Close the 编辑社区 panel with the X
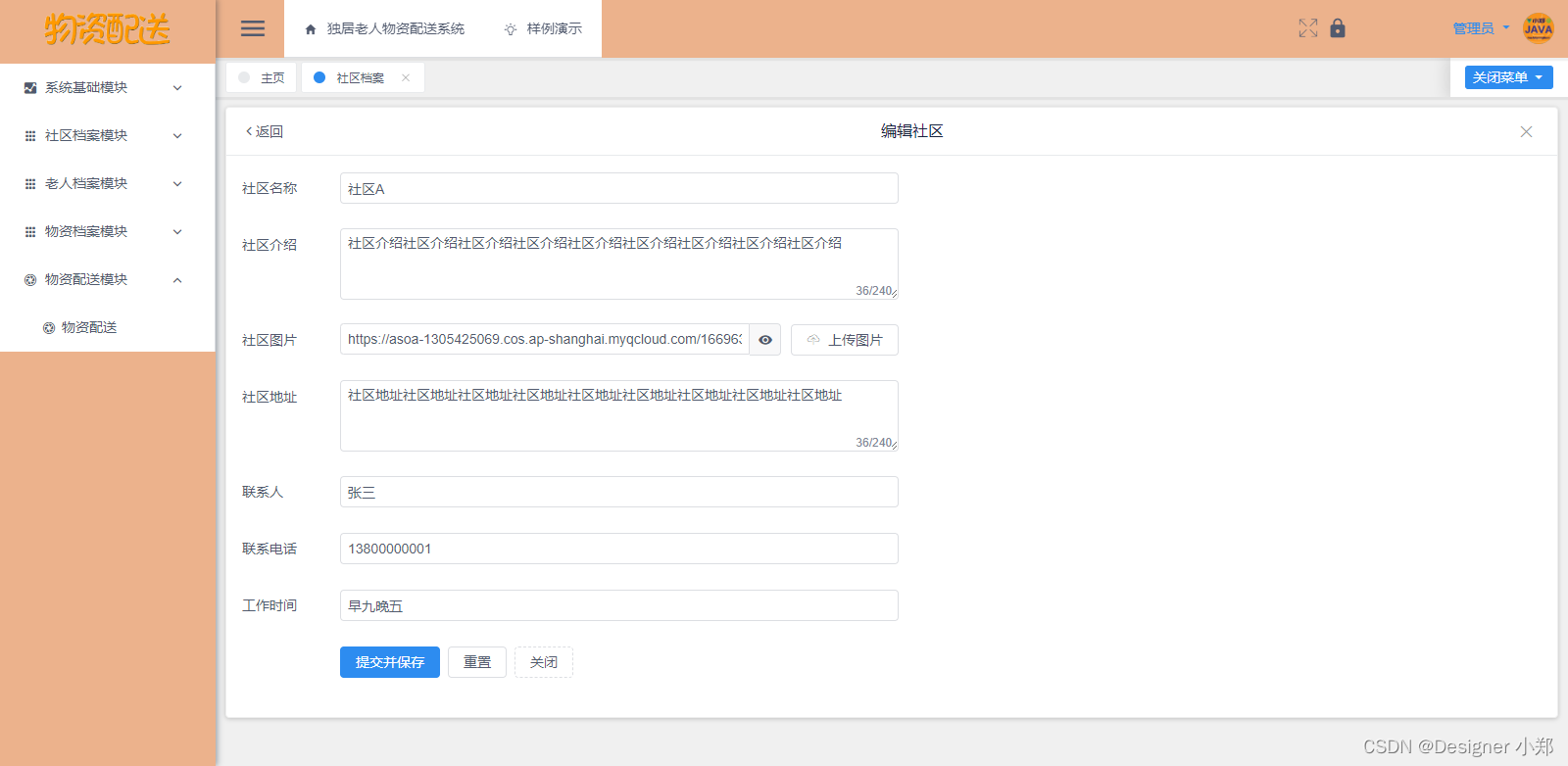The height and width of the screenshot is (766, 1568). pyautogui.click(x=1526, y=131)
